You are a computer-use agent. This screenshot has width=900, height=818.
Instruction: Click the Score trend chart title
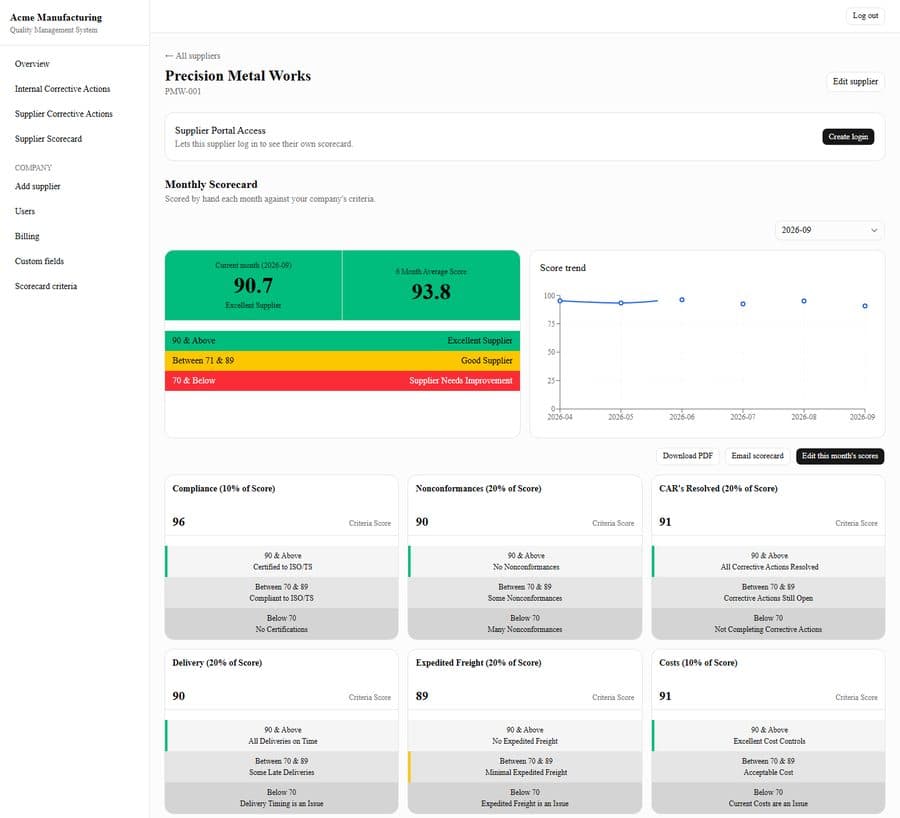click(562, 268)
